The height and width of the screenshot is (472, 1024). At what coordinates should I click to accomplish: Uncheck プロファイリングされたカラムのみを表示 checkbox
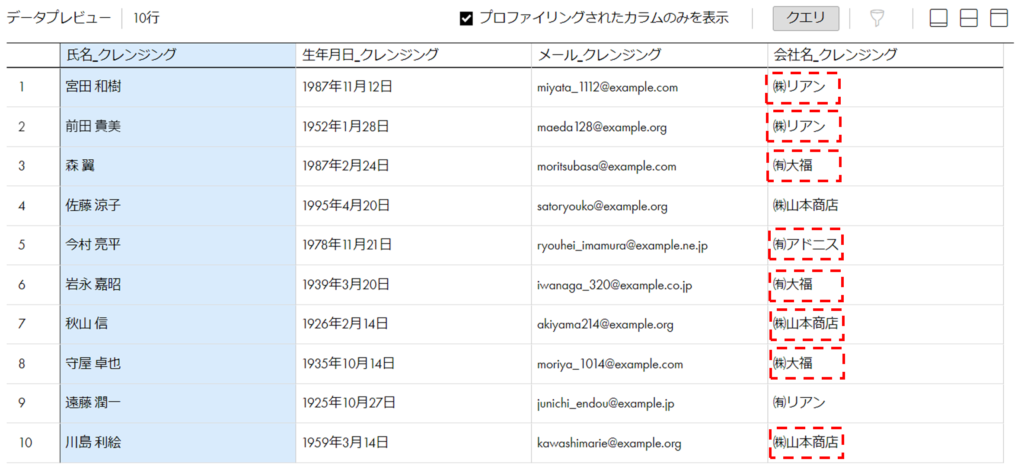(x=466, y=18)
